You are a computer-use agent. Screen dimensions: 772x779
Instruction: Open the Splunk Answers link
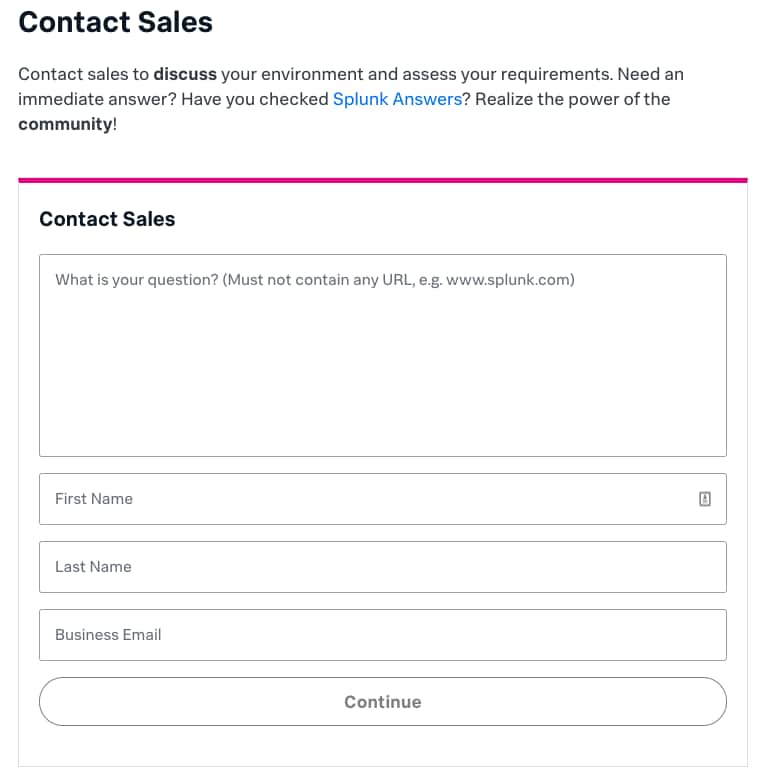point(397,99)
